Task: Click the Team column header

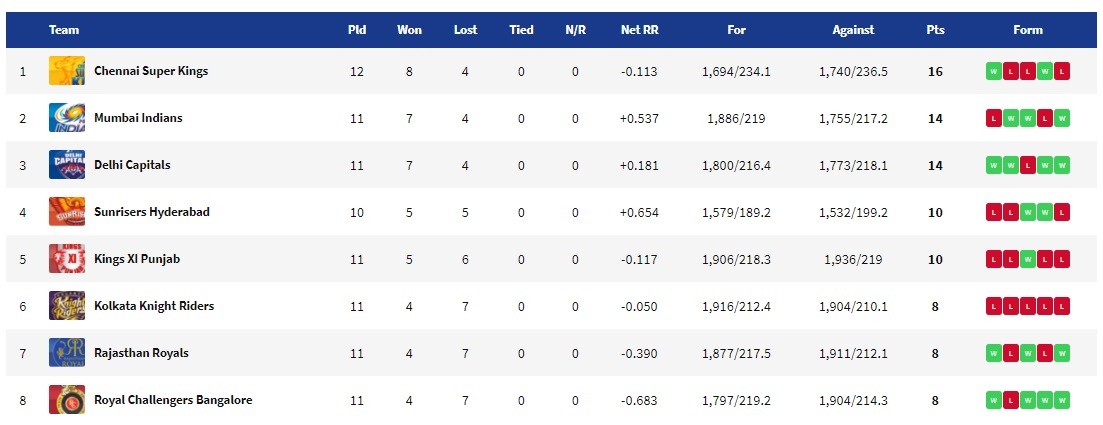Action: tap(64, 30)
